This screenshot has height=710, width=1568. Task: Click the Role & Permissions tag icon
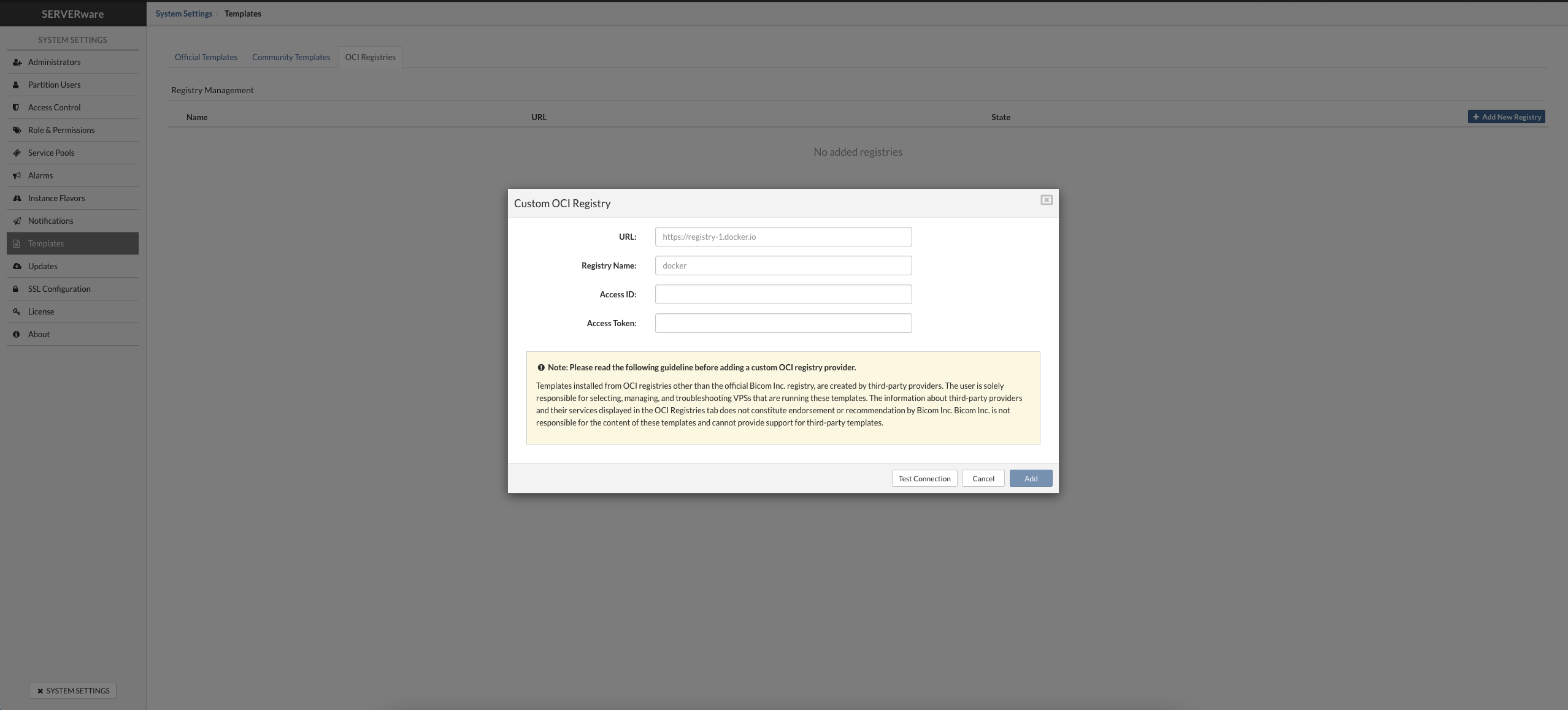pos(16,130)
